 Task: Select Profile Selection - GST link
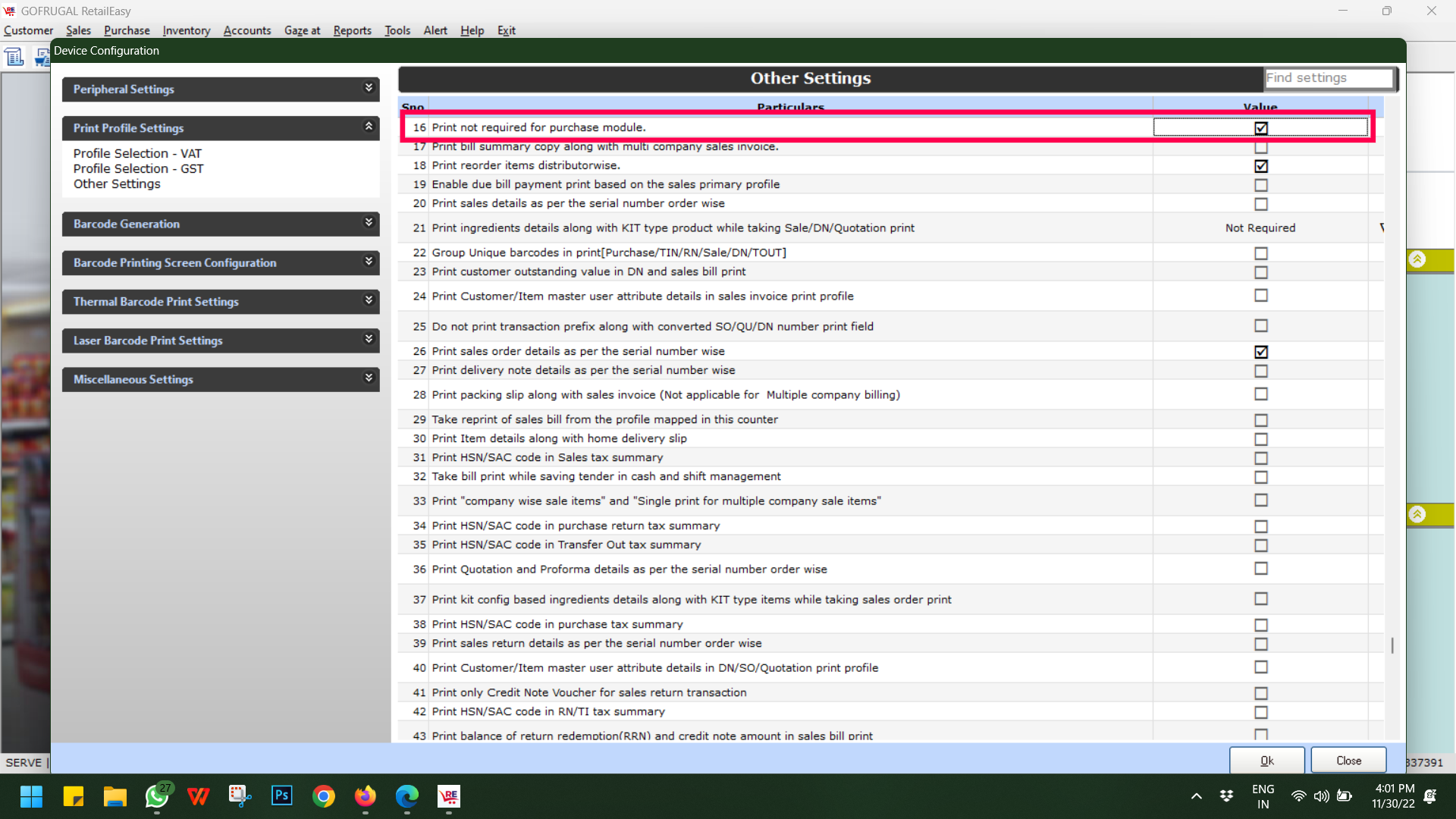(138, 168)
